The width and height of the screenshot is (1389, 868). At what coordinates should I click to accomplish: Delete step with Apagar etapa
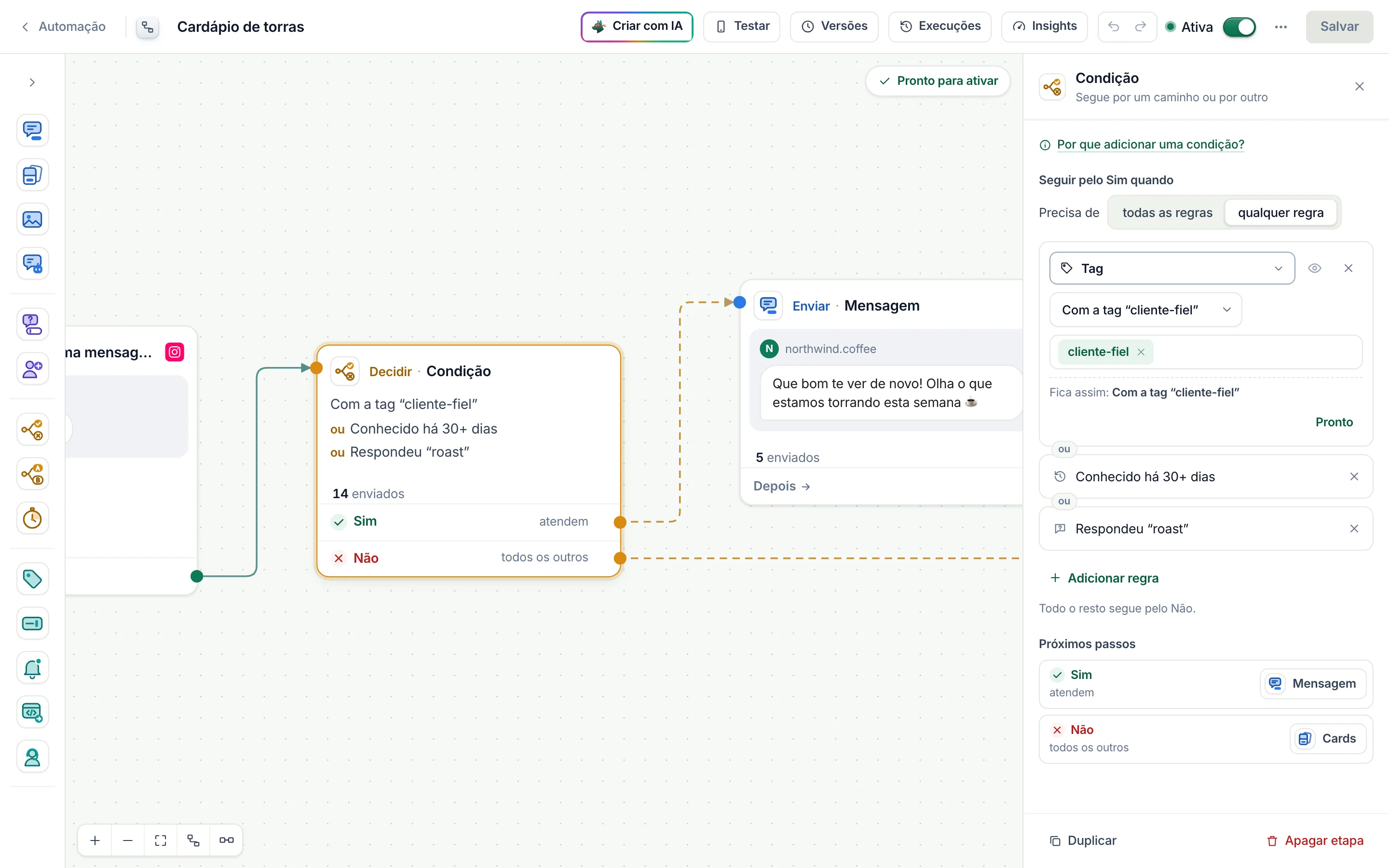[x=1315, y=841]
